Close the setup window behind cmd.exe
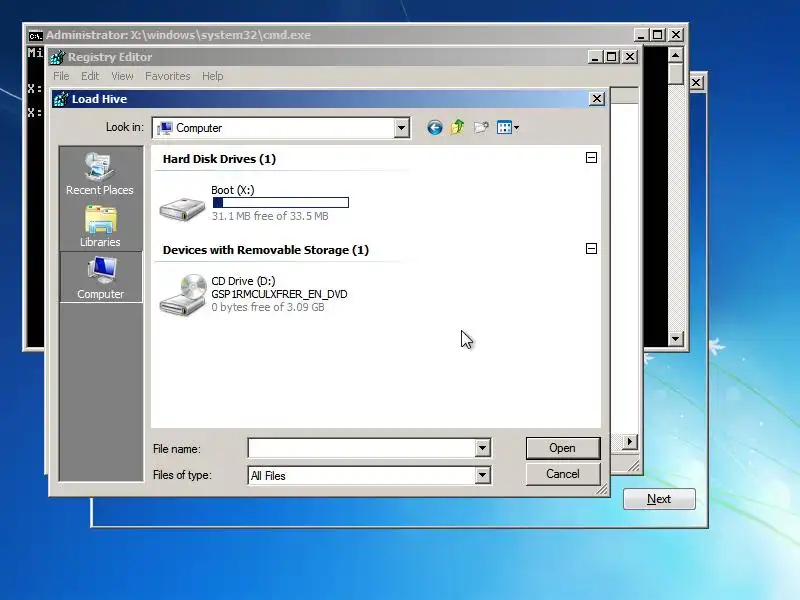This screenshot has width=800, height=600. pyautogui.click(x=696, y=83)
